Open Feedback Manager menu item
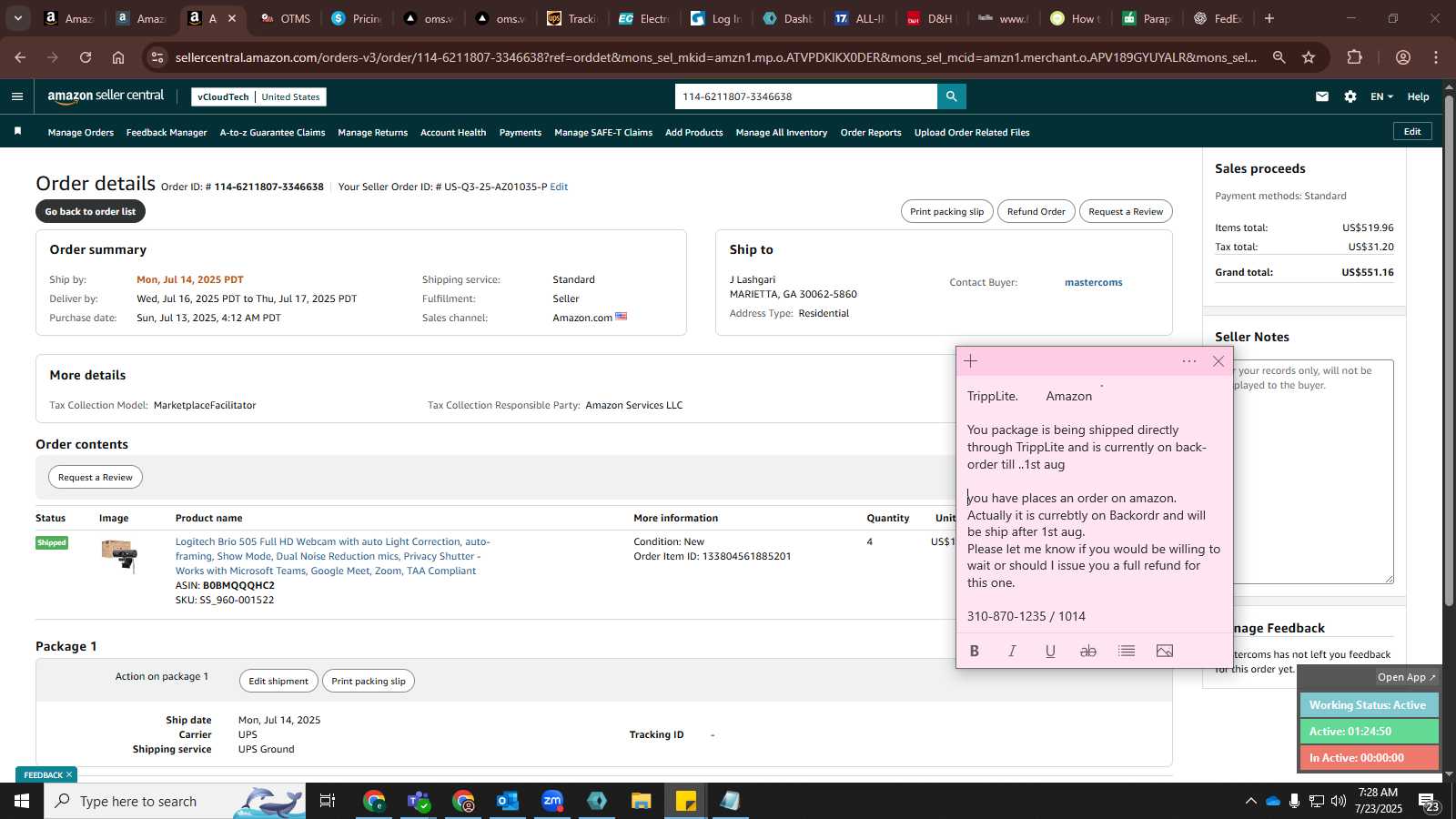Image resolution: width=1456 pixels, height=819 pixels. click(x=167, y=132)
